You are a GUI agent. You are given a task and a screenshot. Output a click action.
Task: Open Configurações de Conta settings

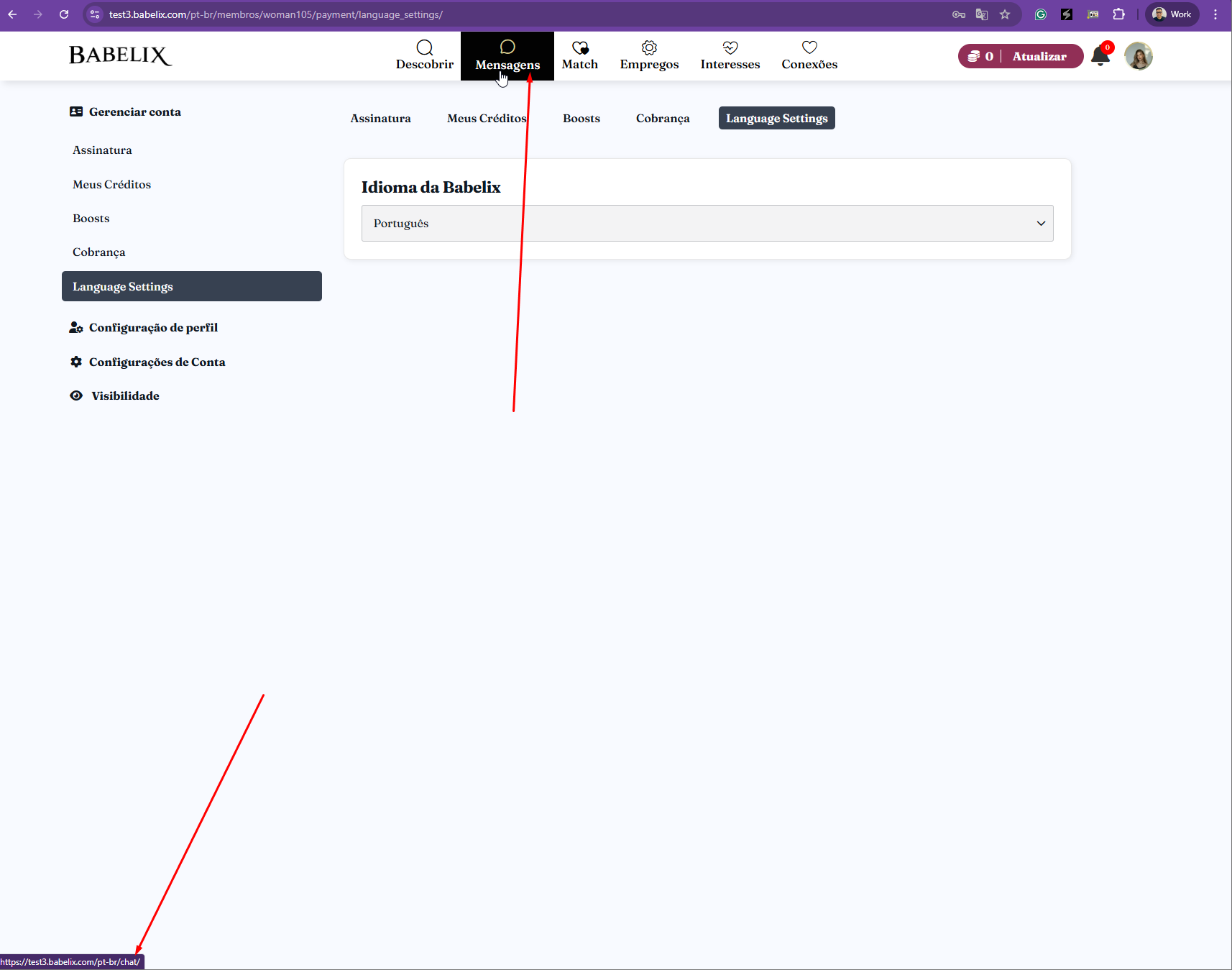coord(147,362)
